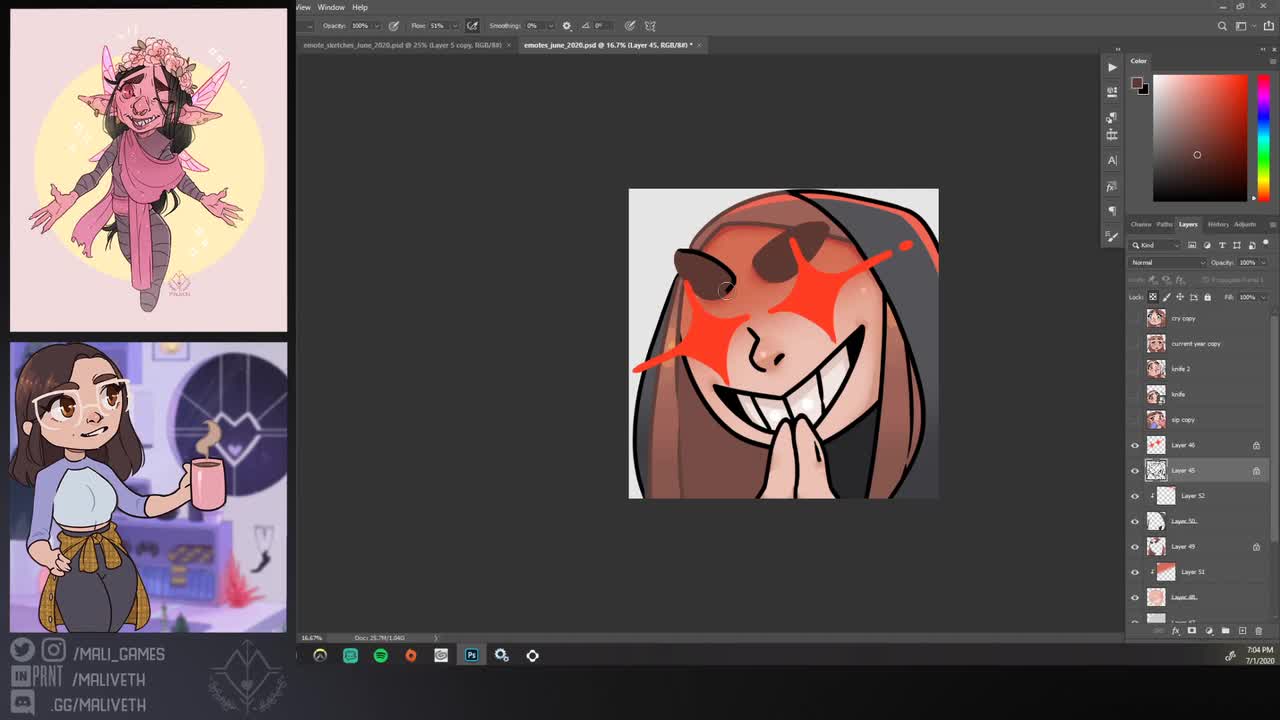The width and height of the screenshot is (1280, 720).
Task: Click the lock transparent pixels button
Action: [x=1153, y=297]
